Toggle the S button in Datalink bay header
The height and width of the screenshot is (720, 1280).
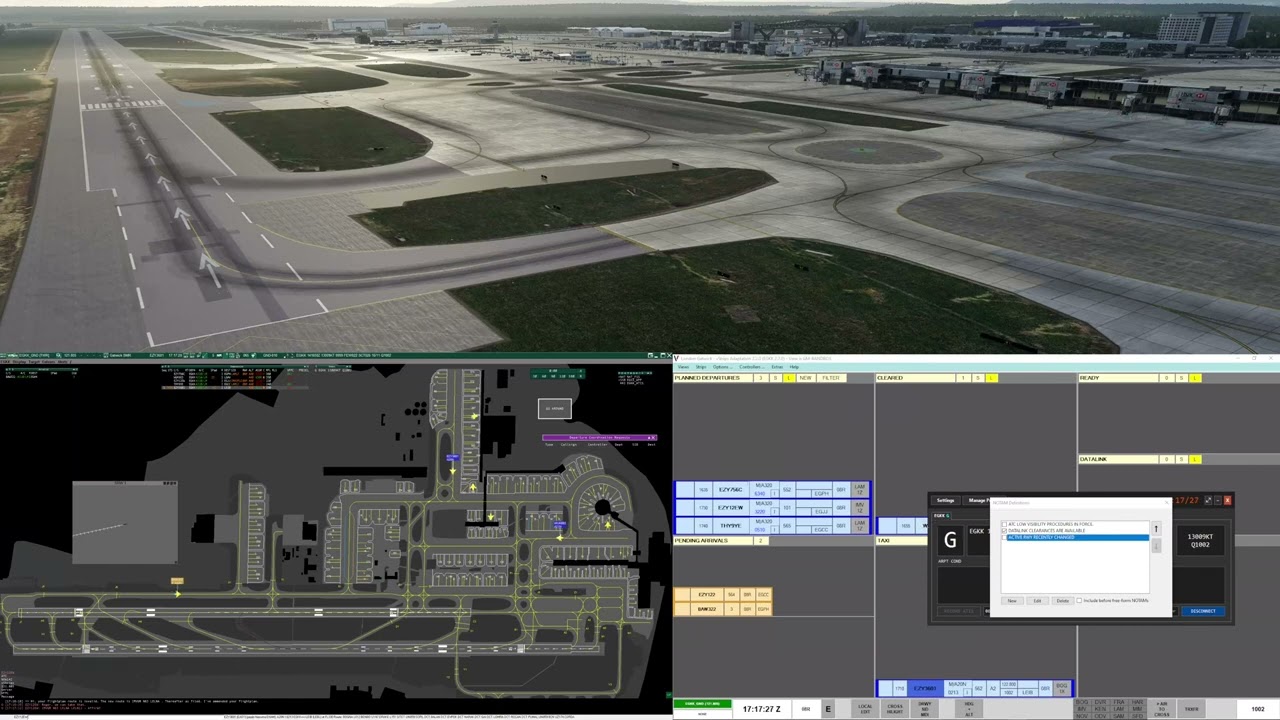click(1181, 459)
